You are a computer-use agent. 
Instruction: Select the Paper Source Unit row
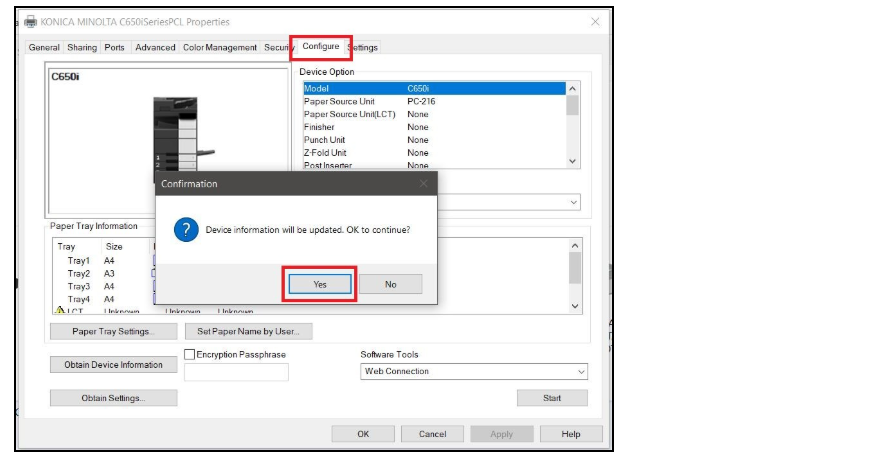coord(434,102)
